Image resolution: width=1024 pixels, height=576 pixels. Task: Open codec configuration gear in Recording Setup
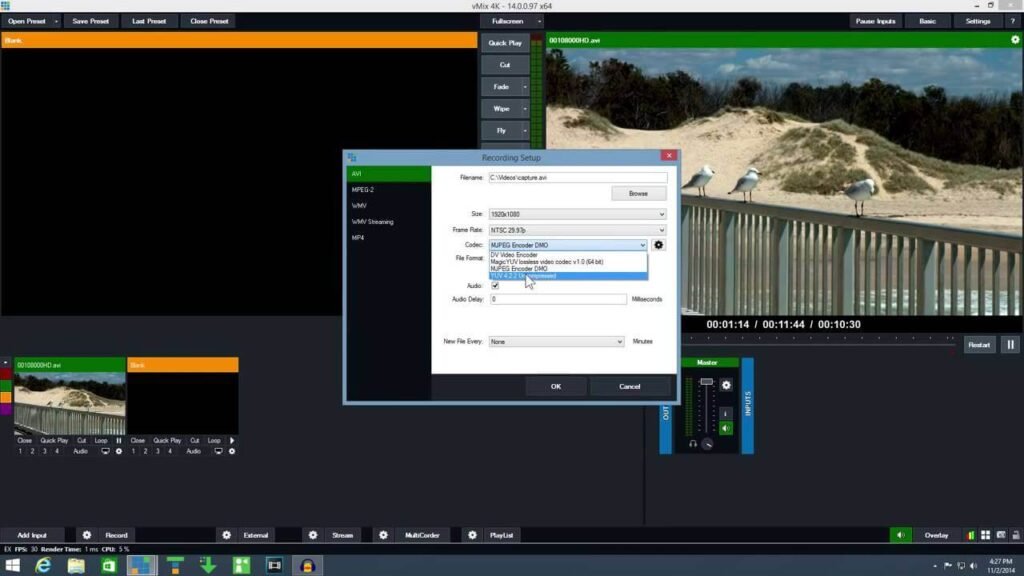click(x=658, y=245)
